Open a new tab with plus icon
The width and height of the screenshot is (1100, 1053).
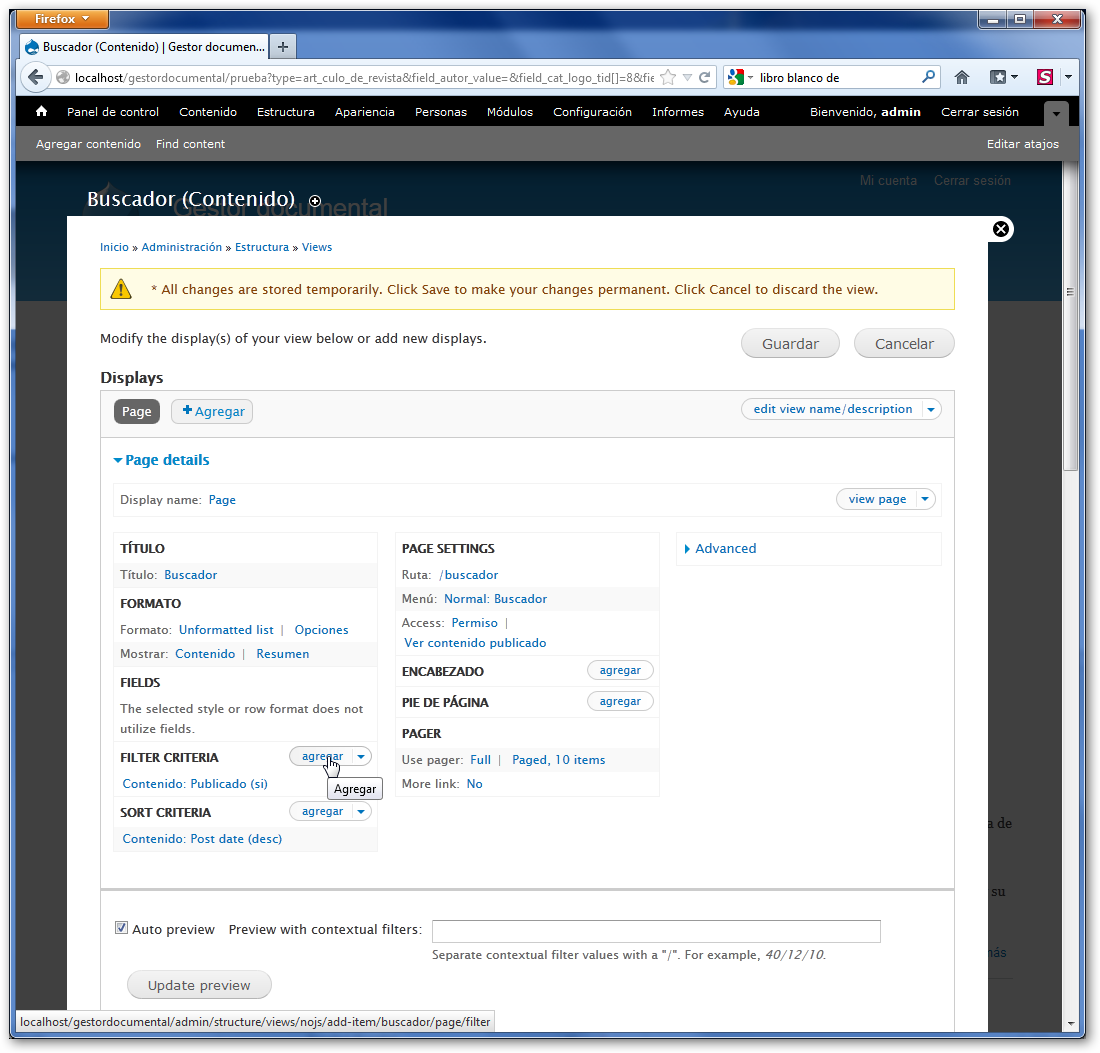[283, 47]
